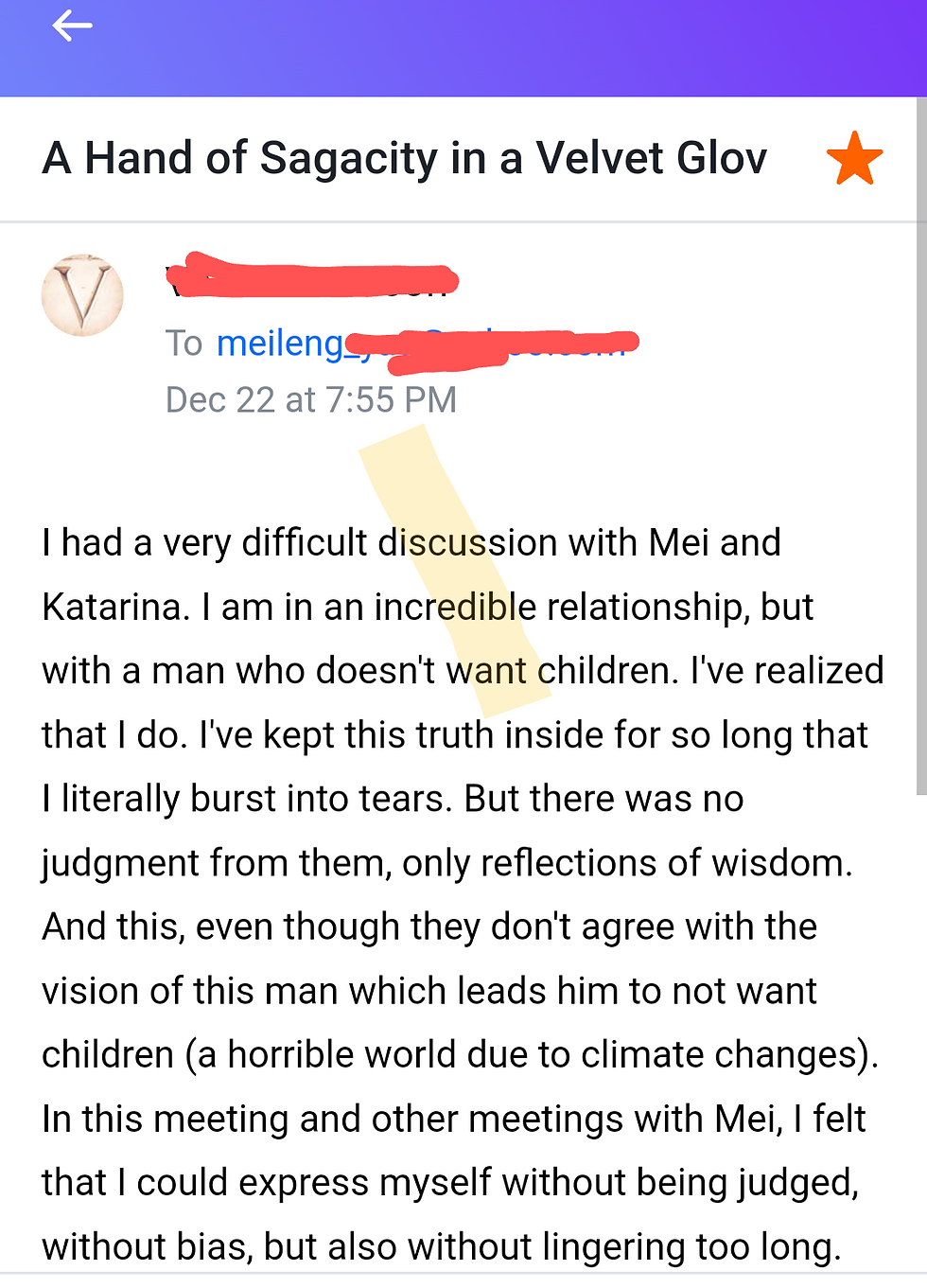
Task: Click the redacted sender name
Action: point(310,279)
